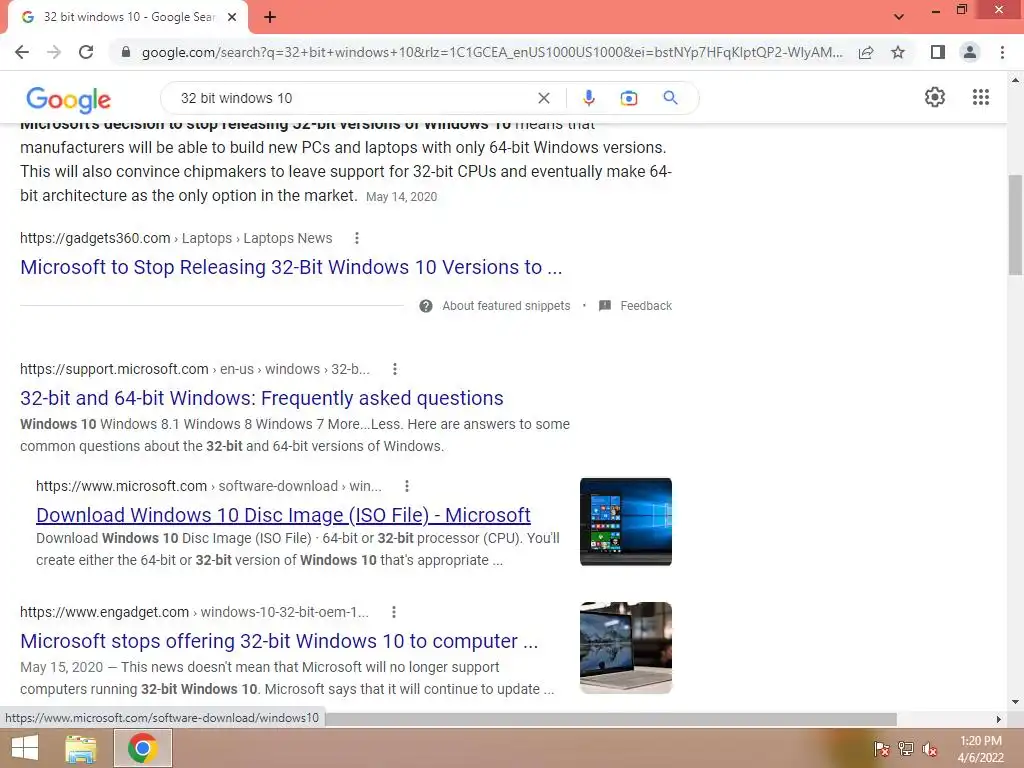This screenshot has height=768, width=1024.
Task: Search by image with the camera icon
Action: 628,98
